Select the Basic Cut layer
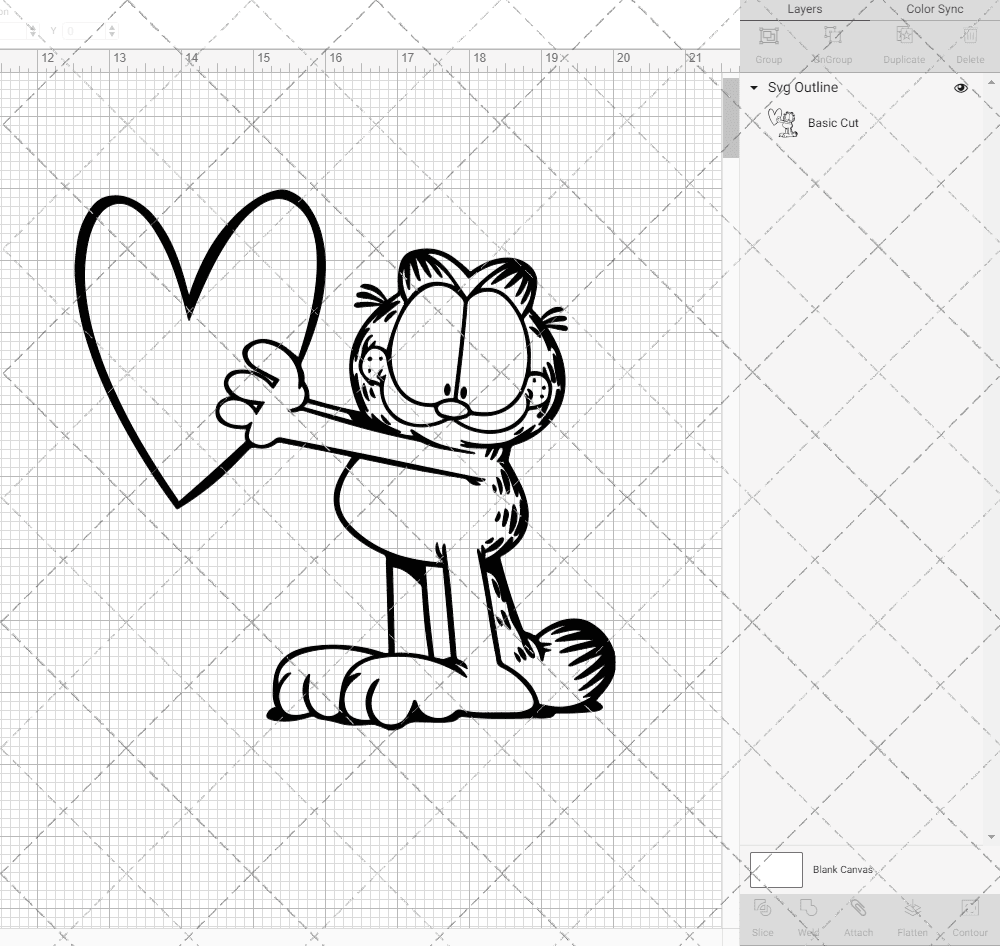The image size is (1000, 946). 833,123
